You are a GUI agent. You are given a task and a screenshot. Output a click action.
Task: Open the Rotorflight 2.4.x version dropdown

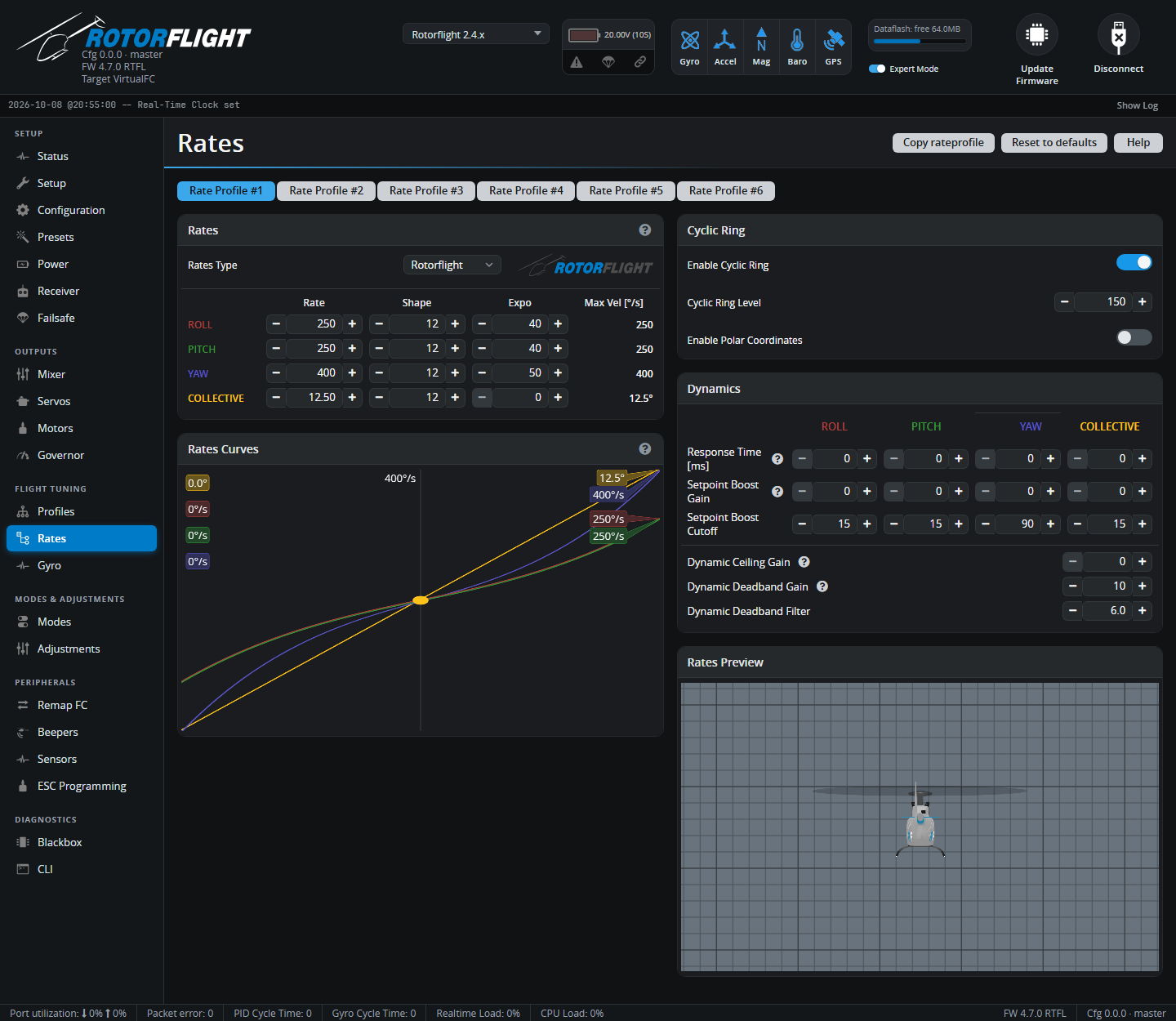coord(476,34)
